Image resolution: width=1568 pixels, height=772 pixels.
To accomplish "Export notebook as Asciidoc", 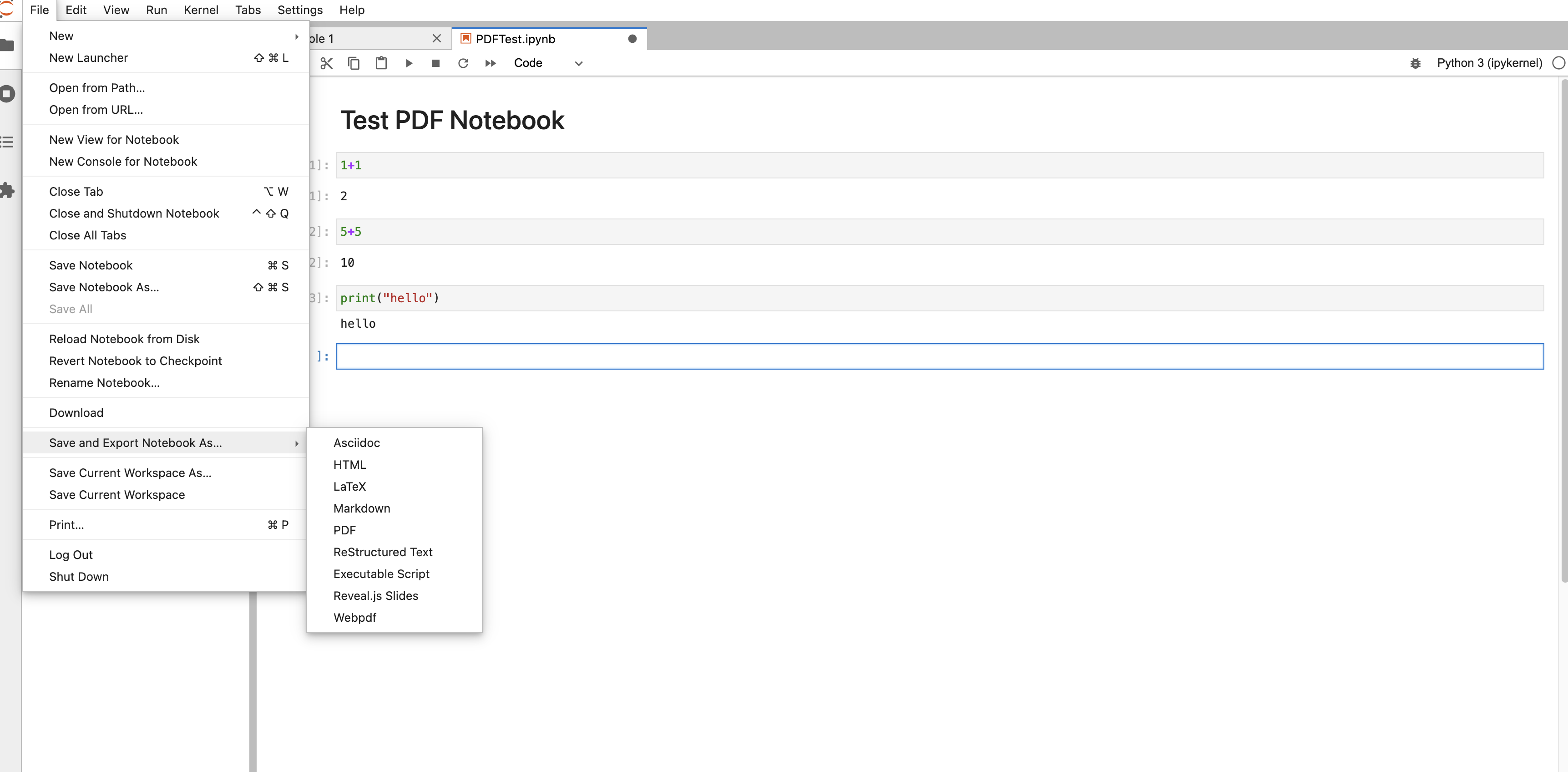I will tap(395, 443).
